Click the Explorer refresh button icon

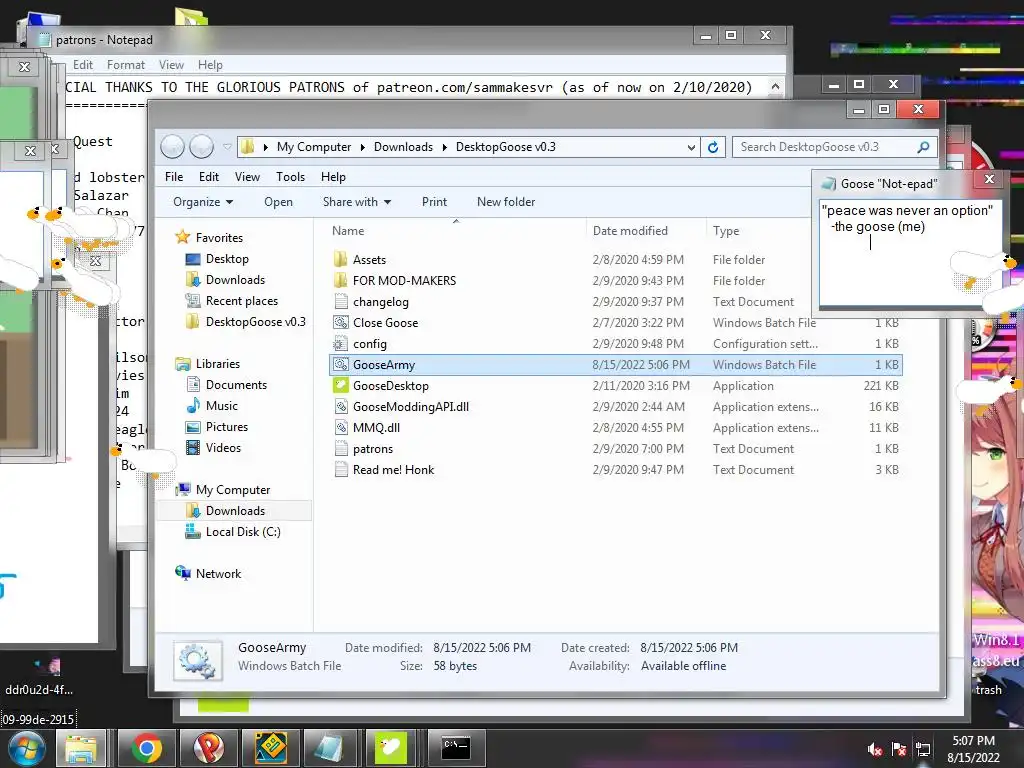713,147
